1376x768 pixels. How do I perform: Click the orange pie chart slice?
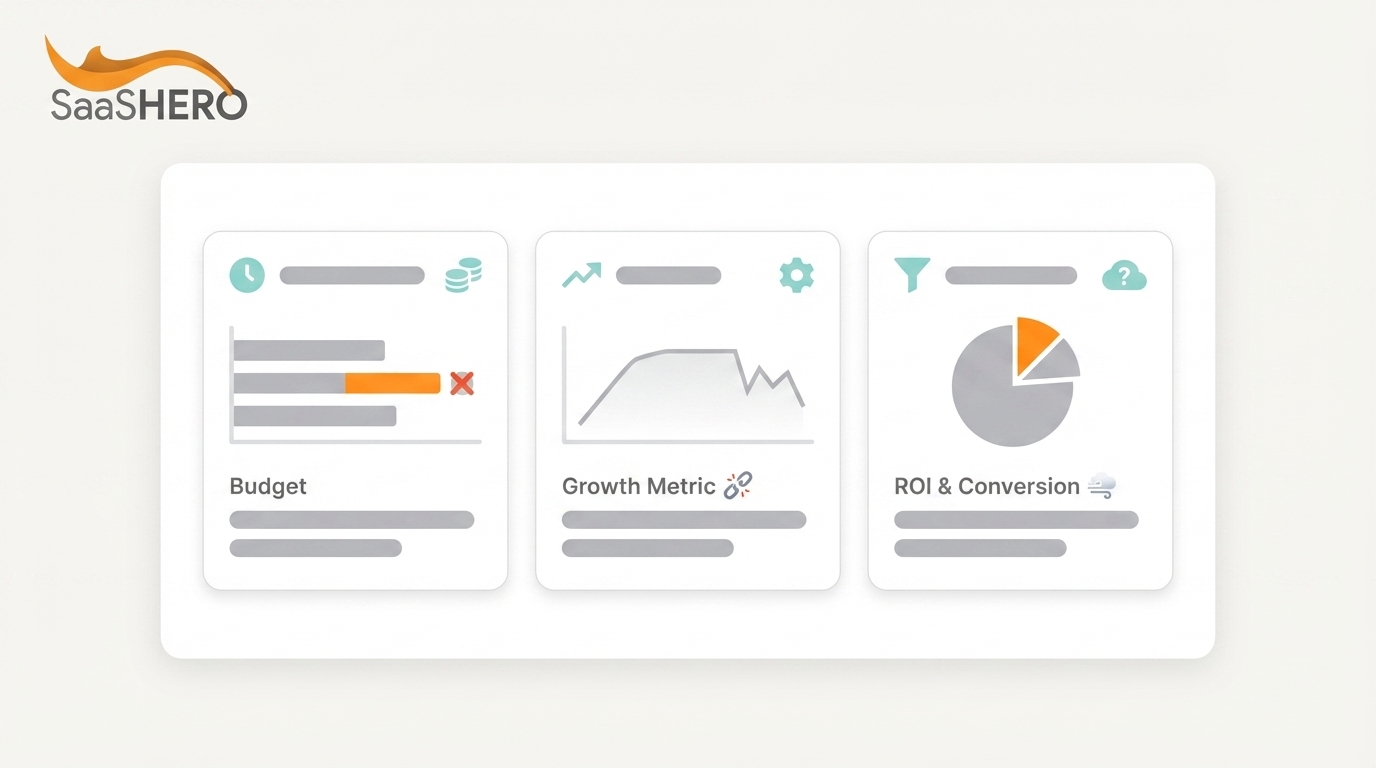(1036, 344)
